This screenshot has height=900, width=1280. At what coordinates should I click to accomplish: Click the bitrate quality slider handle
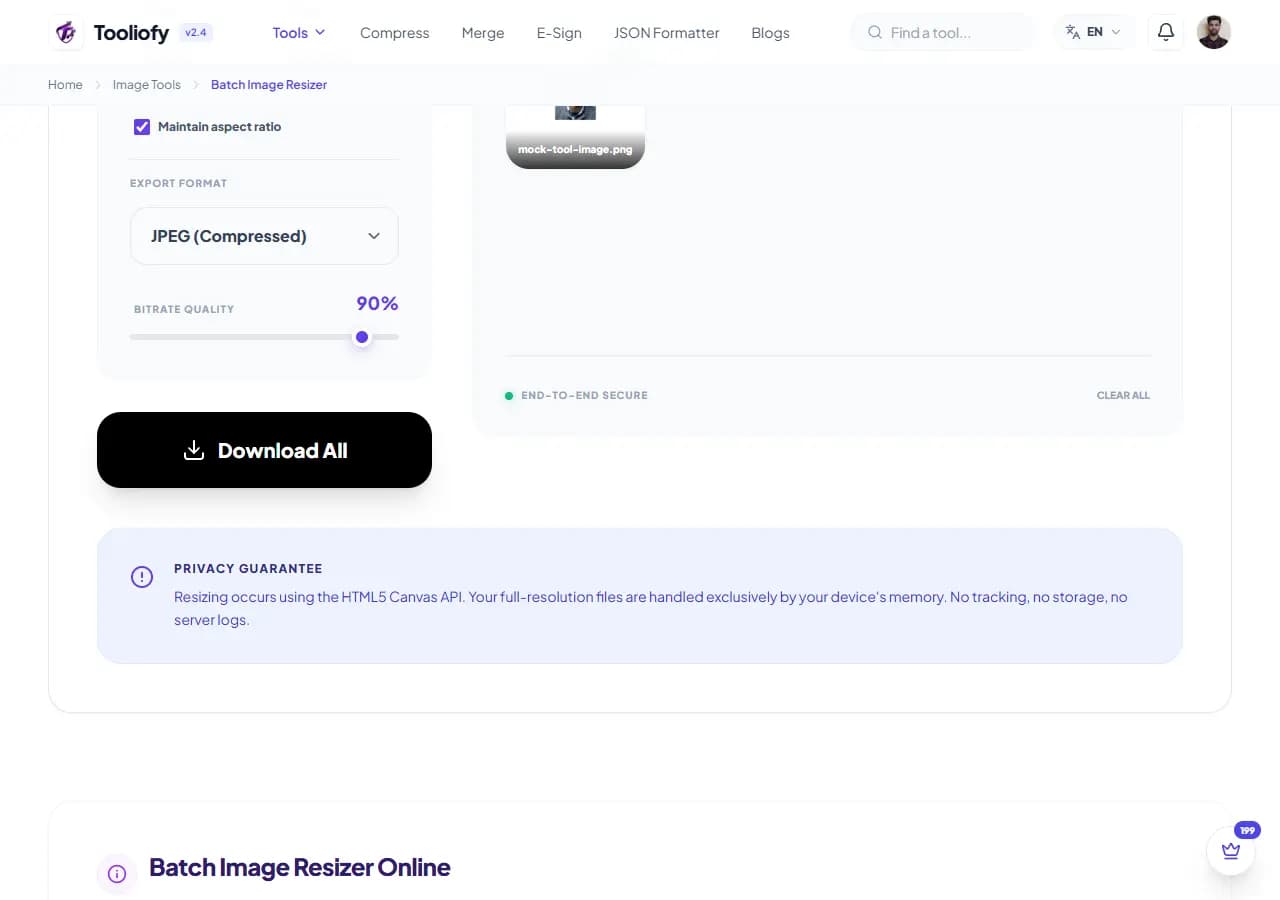[x=362, y=337]
